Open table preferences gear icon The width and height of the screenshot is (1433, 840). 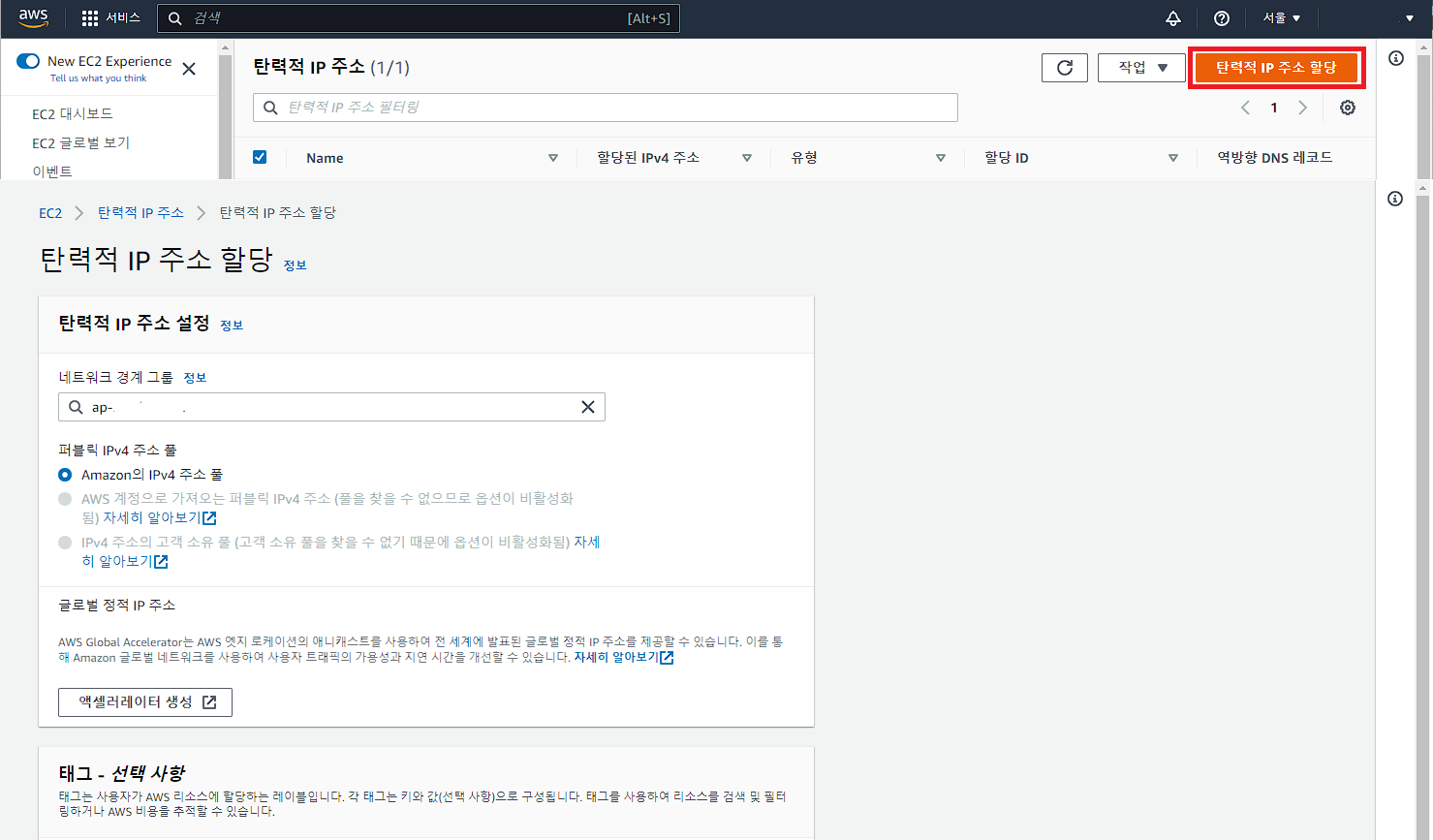[1348, 108]
